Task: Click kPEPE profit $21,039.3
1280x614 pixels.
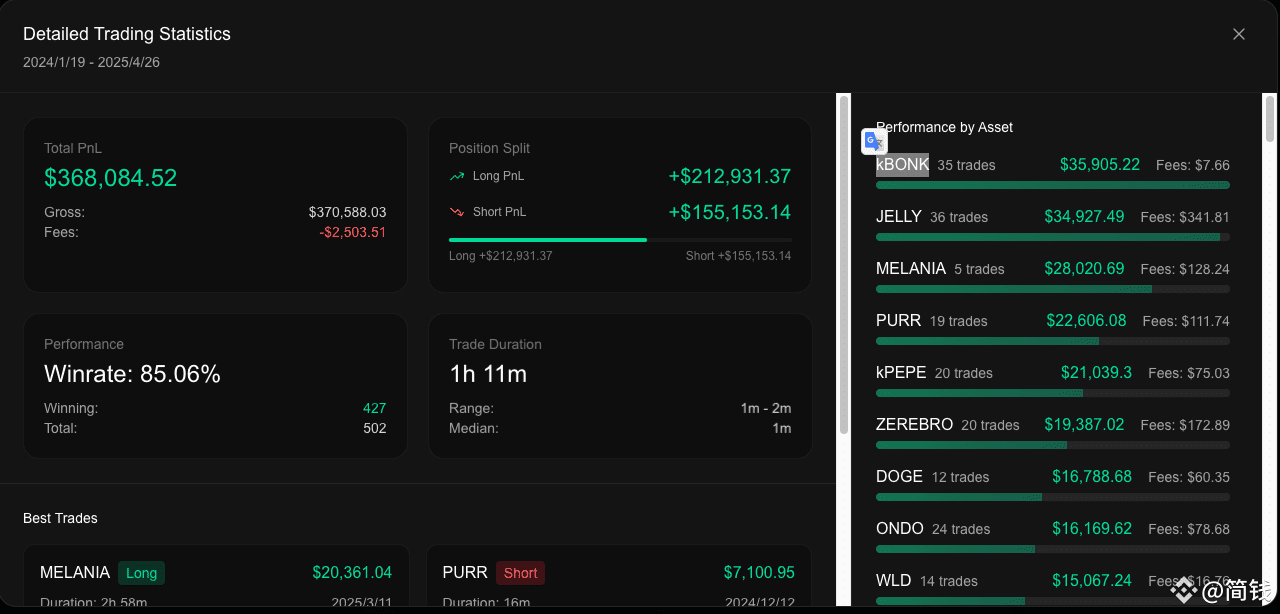Action: pyautogui.click(x=1096, y=373)
